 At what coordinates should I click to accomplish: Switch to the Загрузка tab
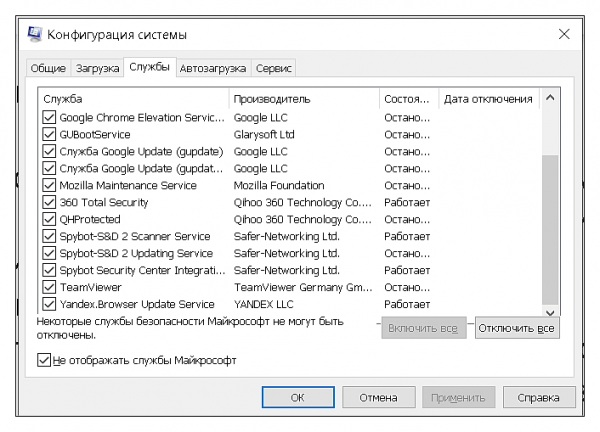97,68
